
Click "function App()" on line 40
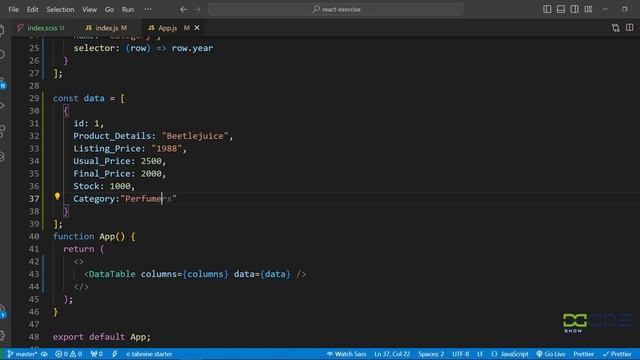coord(89,236)
